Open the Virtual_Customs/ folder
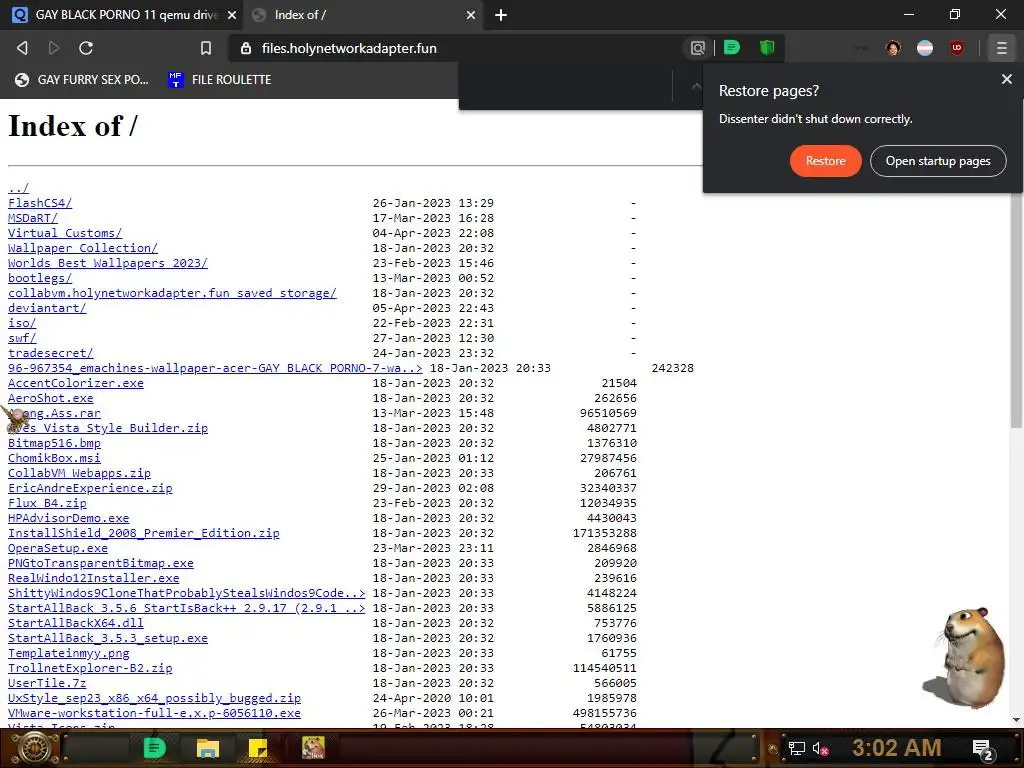The image size is (1024, 768). [65, 233]
